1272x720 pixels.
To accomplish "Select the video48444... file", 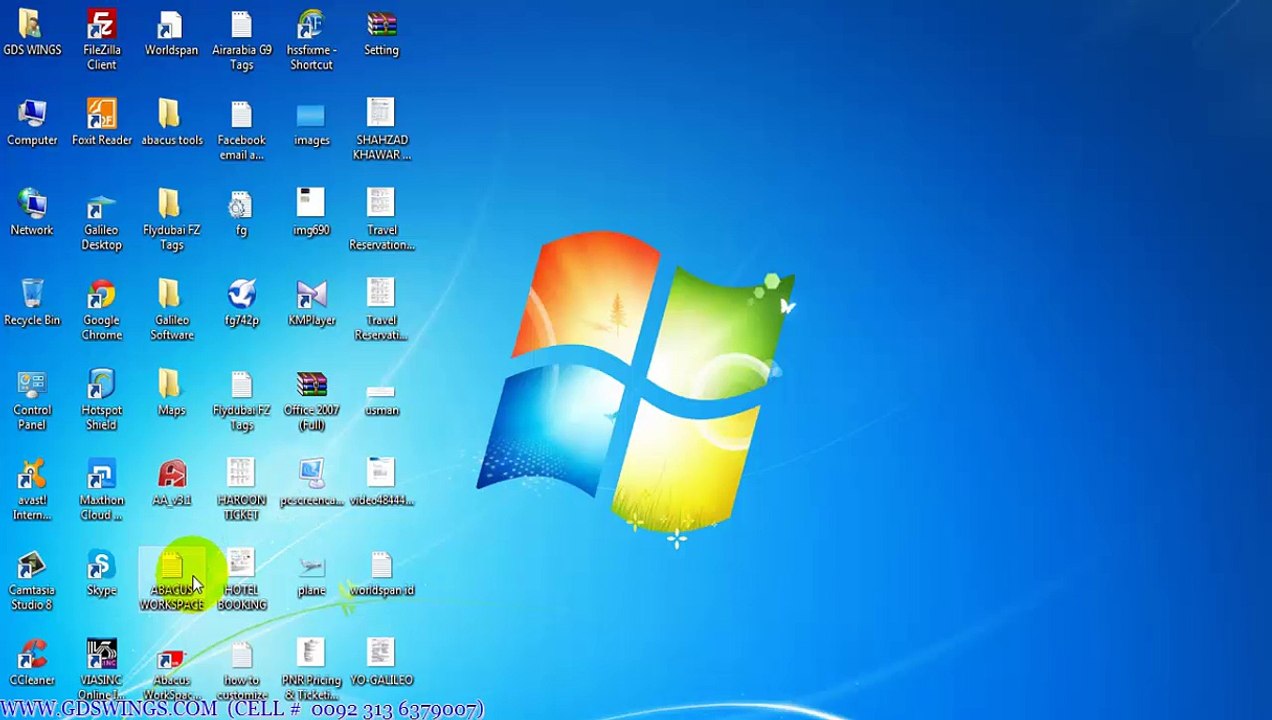I will 381,483.
